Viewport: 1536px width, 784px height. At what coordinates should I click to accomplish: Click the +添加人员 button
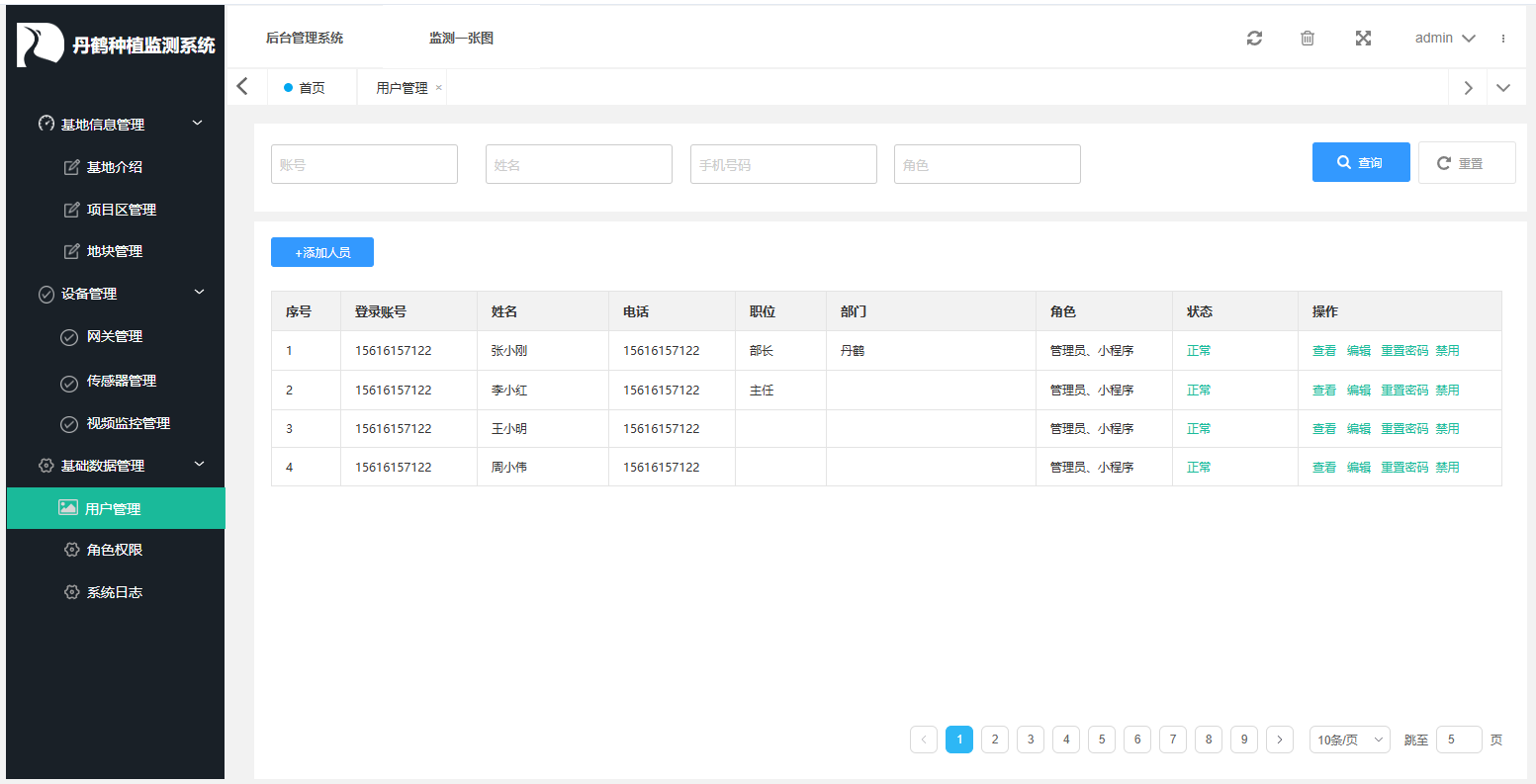pos(322,252)
